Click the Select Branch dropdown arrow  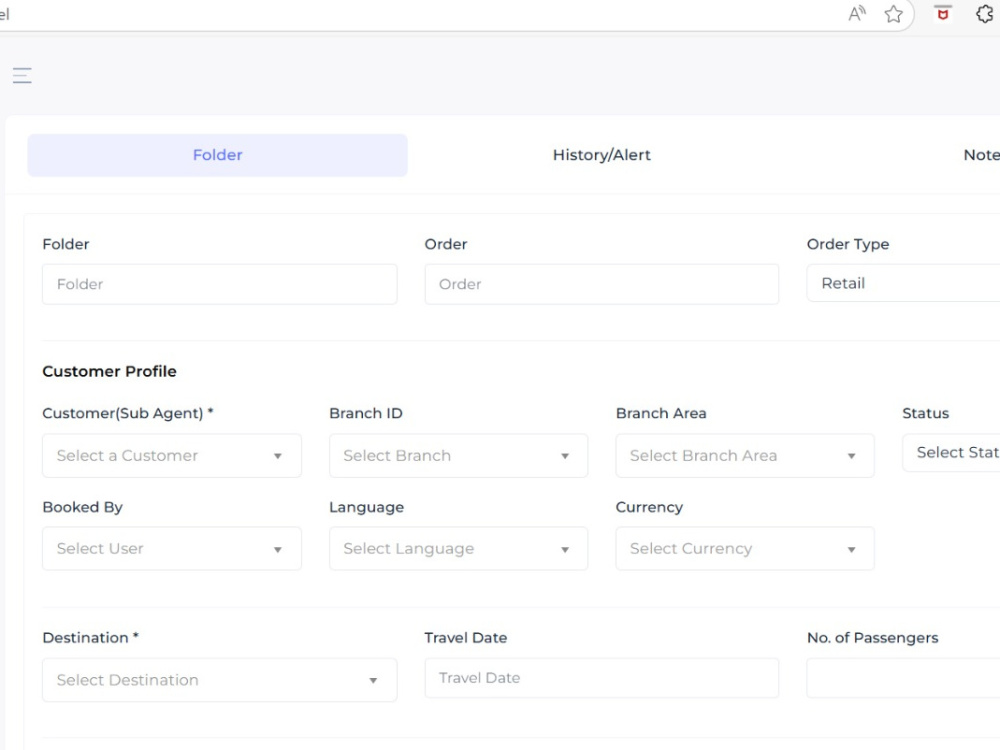(x=564, y=456)
